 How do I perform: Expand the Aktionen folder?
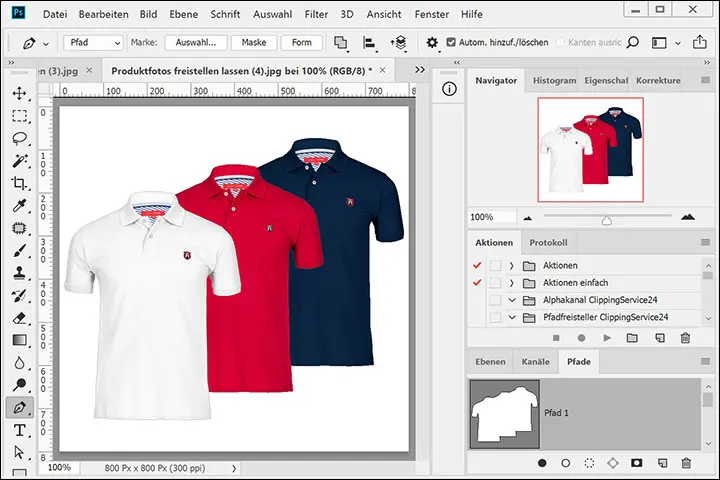click(x=511, y=265)
